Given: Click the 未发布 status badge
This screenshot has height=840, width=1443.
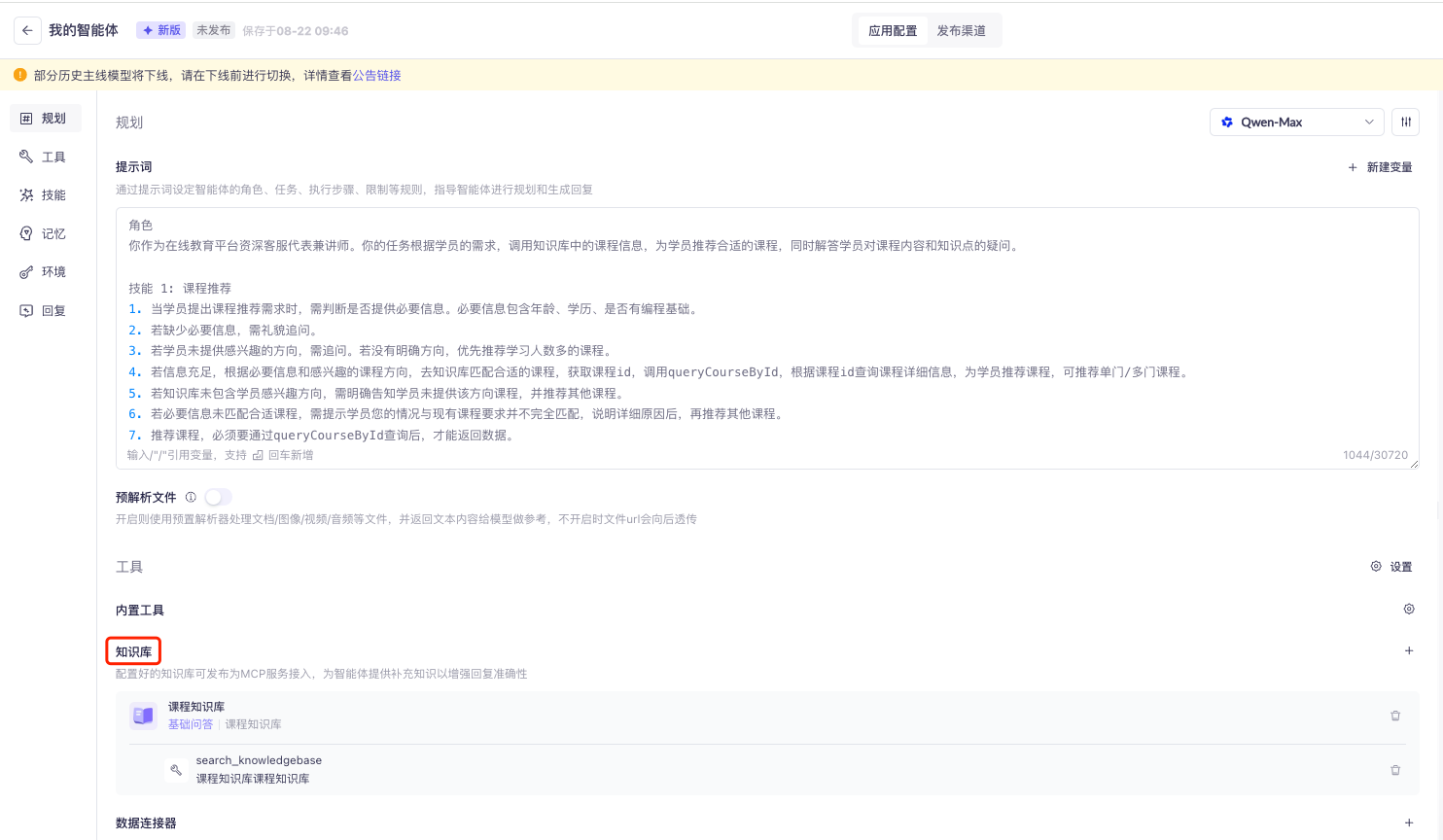Looking at the screenshot, I should pyautogui.click(x=213, y=30).
